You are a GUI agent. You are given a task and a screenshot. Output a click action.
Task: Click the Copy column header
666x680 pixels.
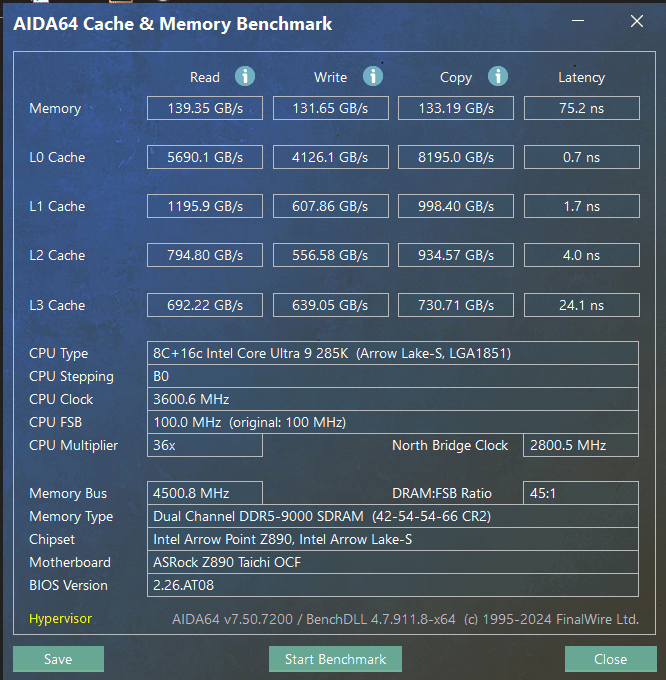(x=456, y=78)
